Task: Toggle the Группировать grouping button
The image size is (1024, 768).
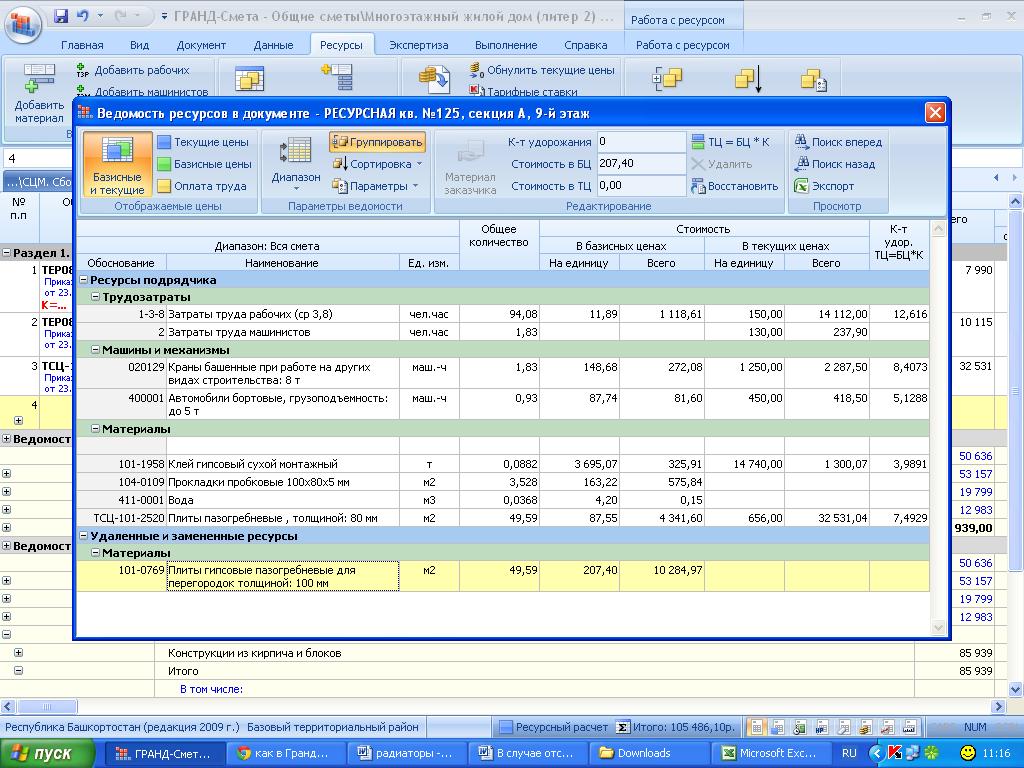Action: pyautogui.click(x=377, y=142)
